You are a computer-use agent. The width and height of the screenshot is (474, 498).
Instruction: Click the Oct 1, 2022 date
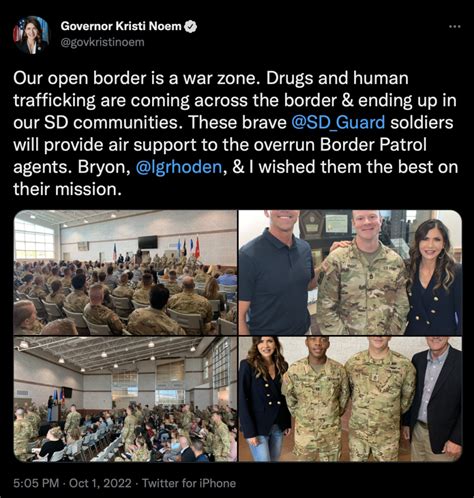(100, 483)
